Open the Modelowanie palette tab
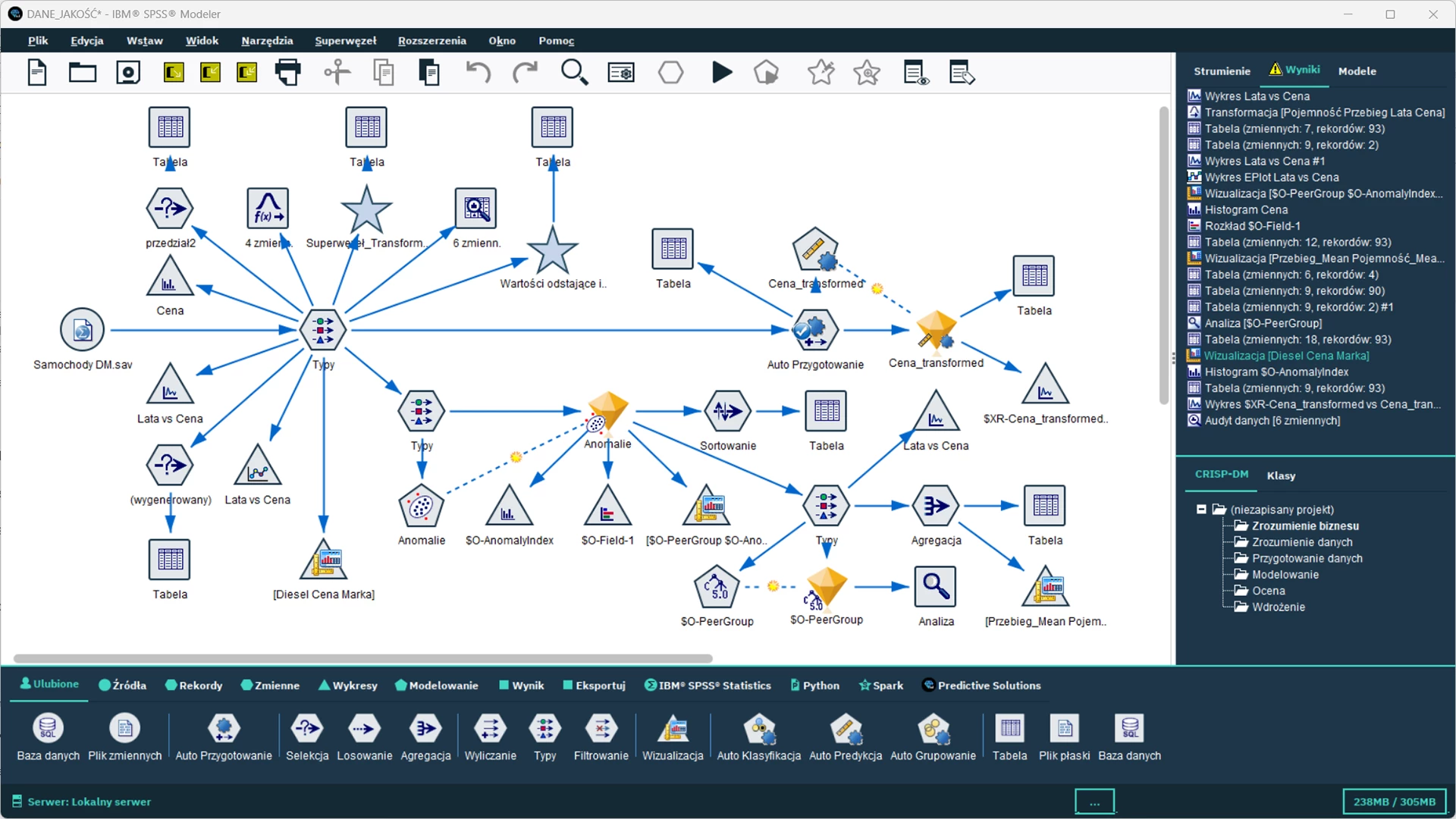This screenshot has height=819, width=1456. point(436,686)
